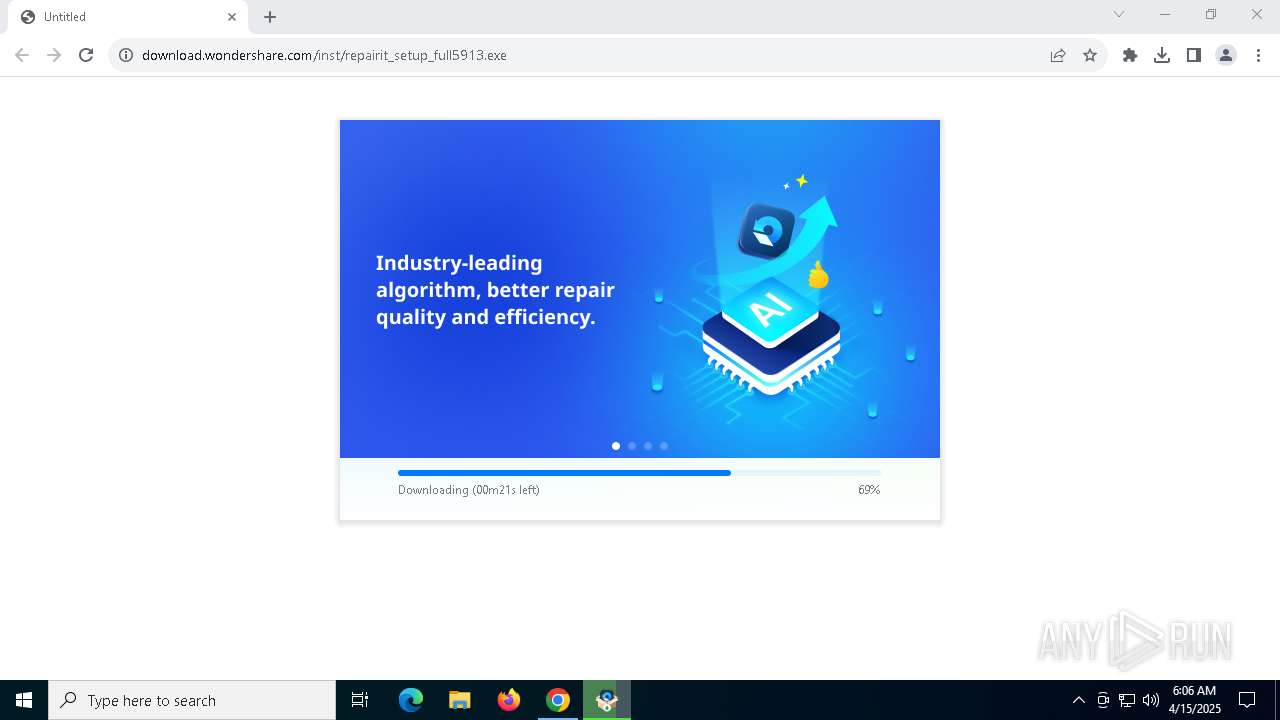
Task: View site information icon in address bar
Action: click(x=126, y=55)
